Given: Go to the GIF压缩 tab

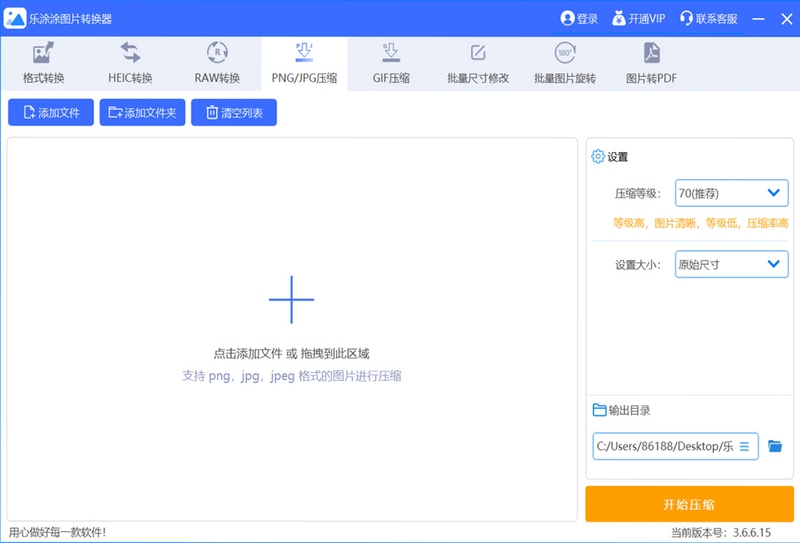Looking at the screenshot, I should 391,63.
